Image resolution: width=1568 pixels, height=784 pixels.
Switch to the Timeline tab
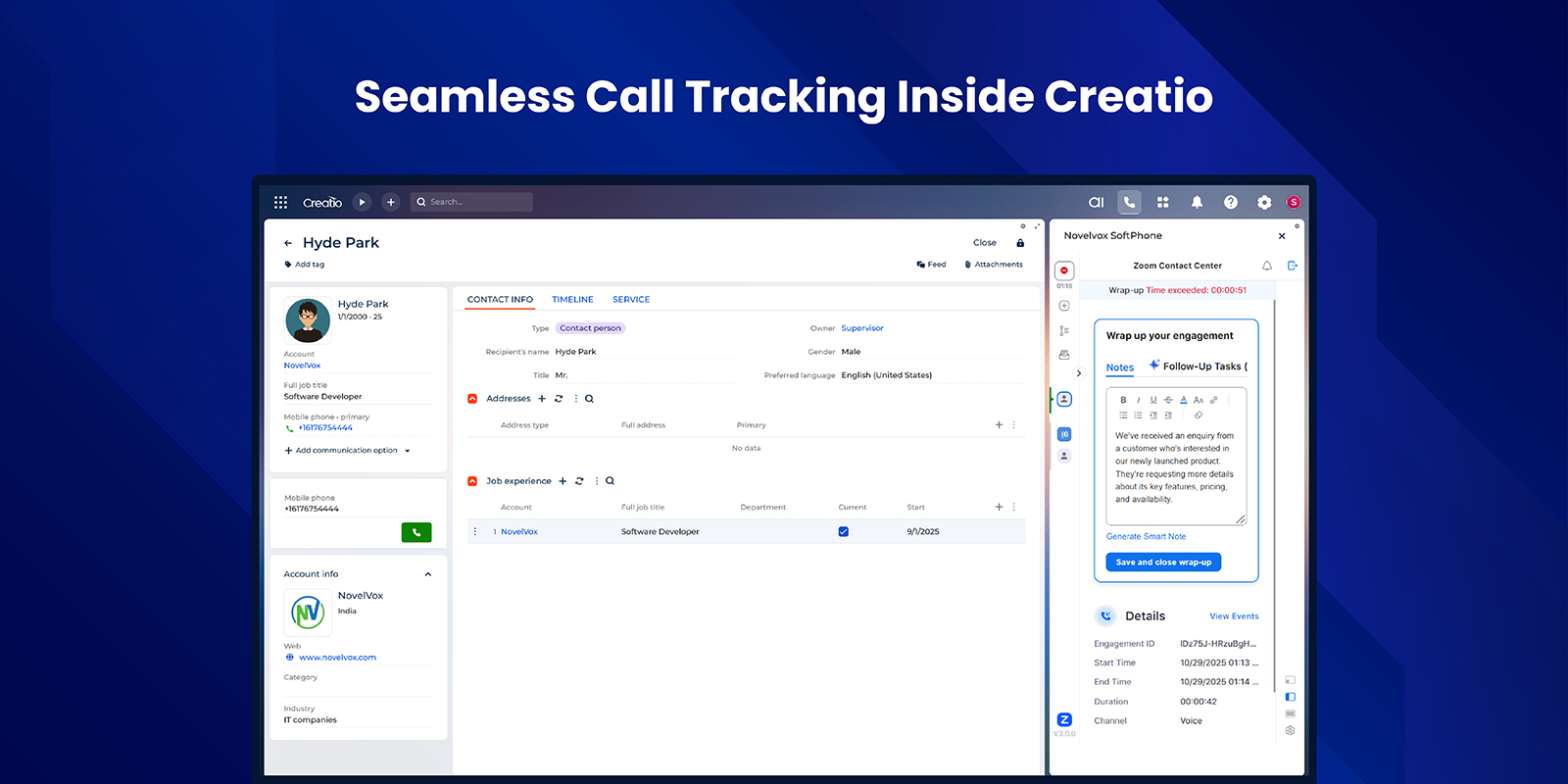pos(572,300)
